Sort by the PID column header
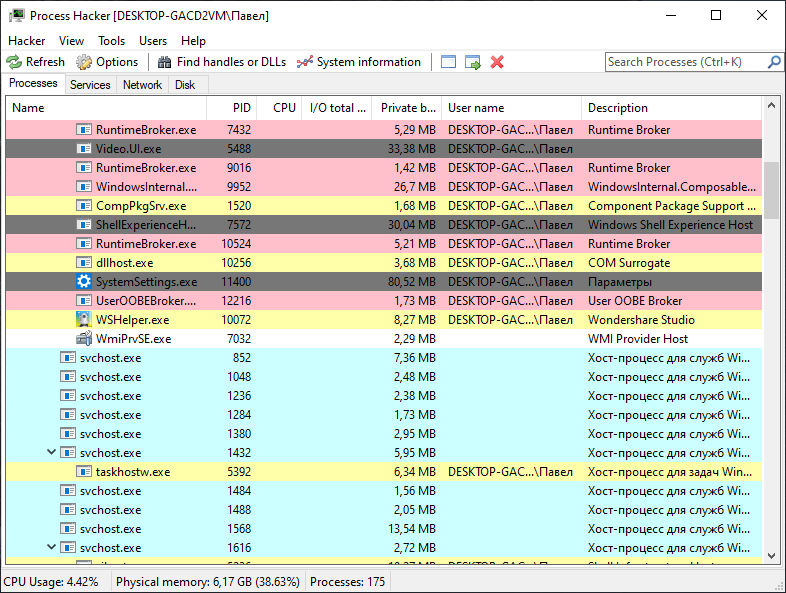This screenshot has height=593, width=786. (232, 108)
